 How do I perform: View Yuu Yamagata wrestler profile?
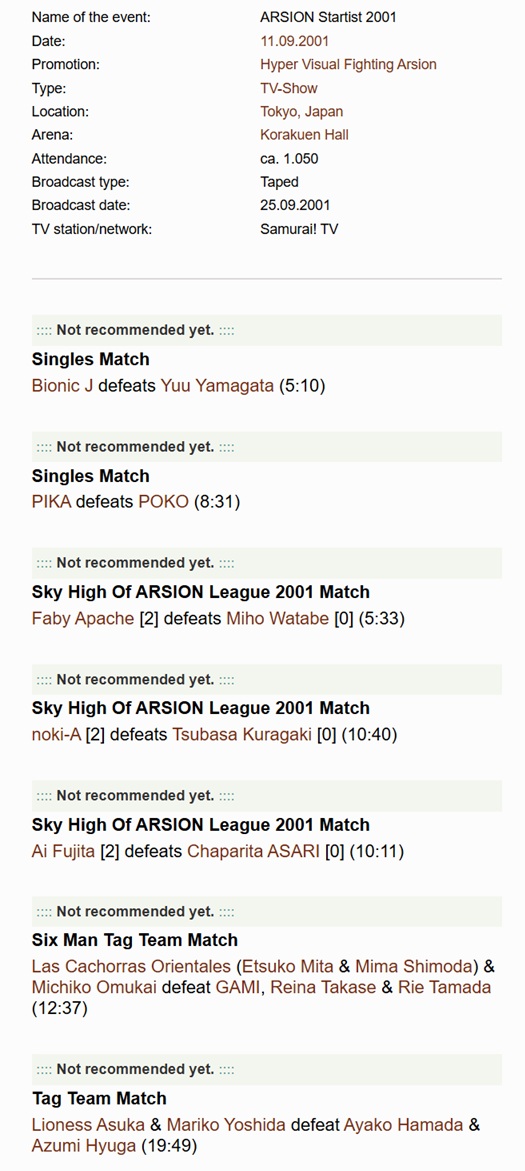(217, 386)
